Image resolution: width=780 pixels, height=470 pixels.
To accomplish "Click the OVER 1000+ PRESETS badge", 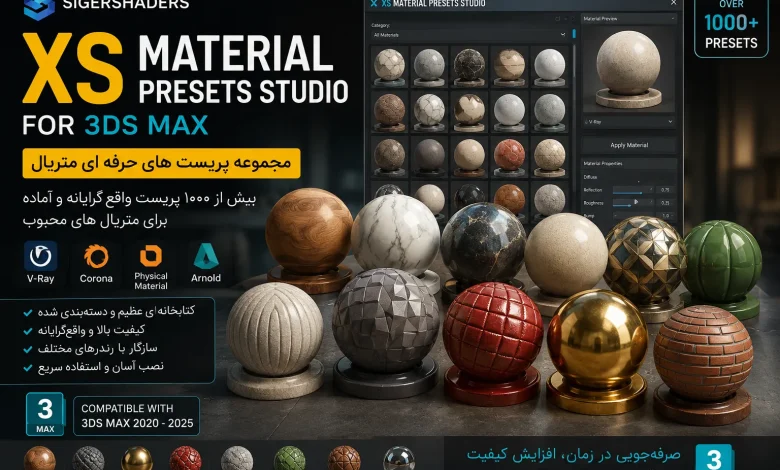I will (x=731, y=26).
